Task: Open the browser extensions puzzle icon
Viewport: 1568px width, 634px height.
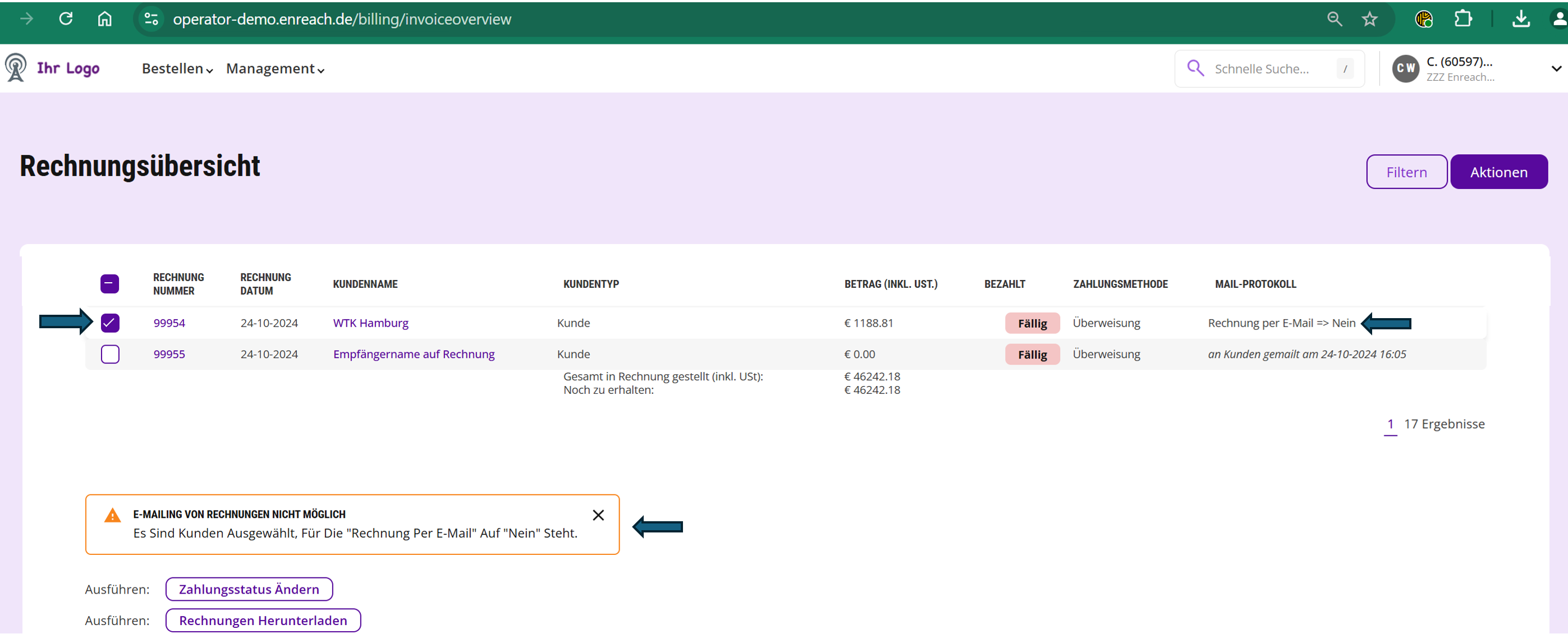Action: (1464, 19)
